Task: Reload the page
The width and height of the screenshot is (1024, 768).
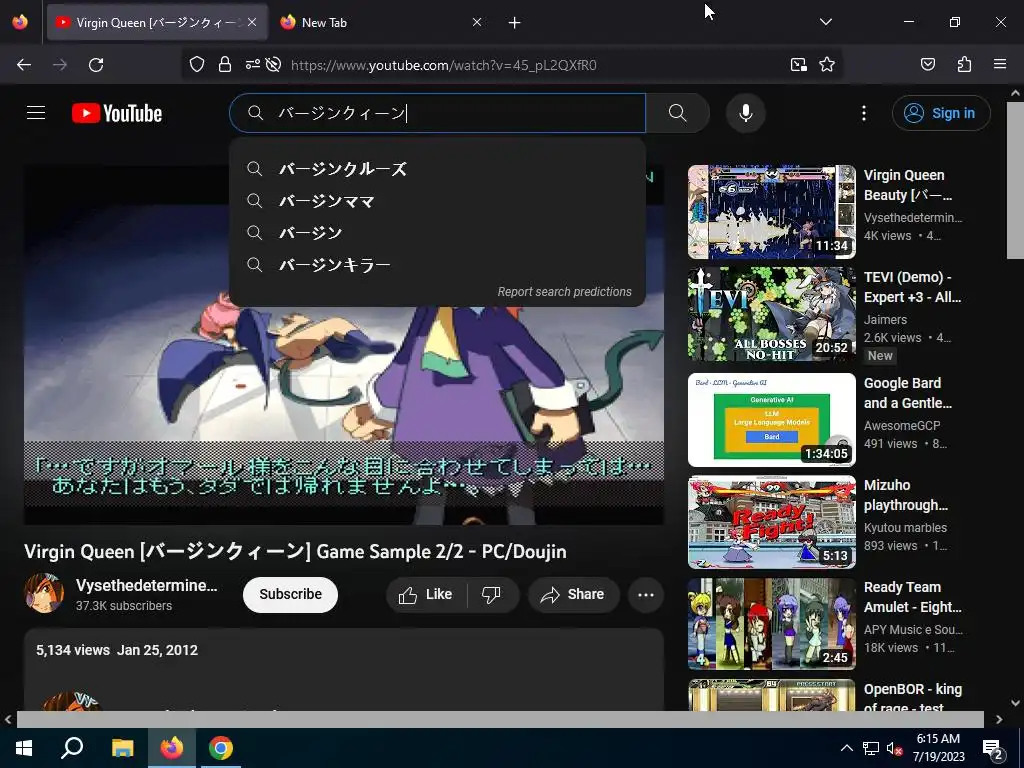Action: 96,65
